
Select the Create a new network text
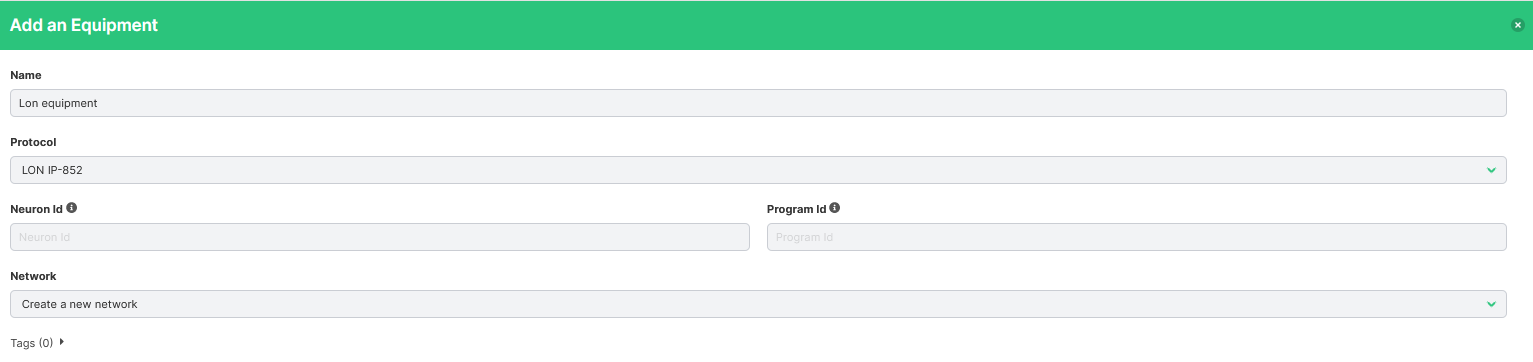79,304
